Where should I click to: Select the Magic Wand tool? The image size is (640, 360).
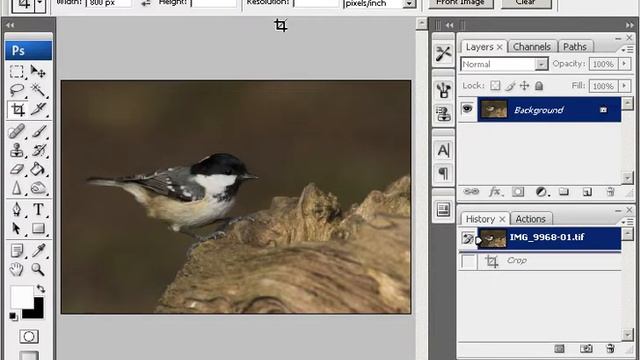(x=38, y=90)
